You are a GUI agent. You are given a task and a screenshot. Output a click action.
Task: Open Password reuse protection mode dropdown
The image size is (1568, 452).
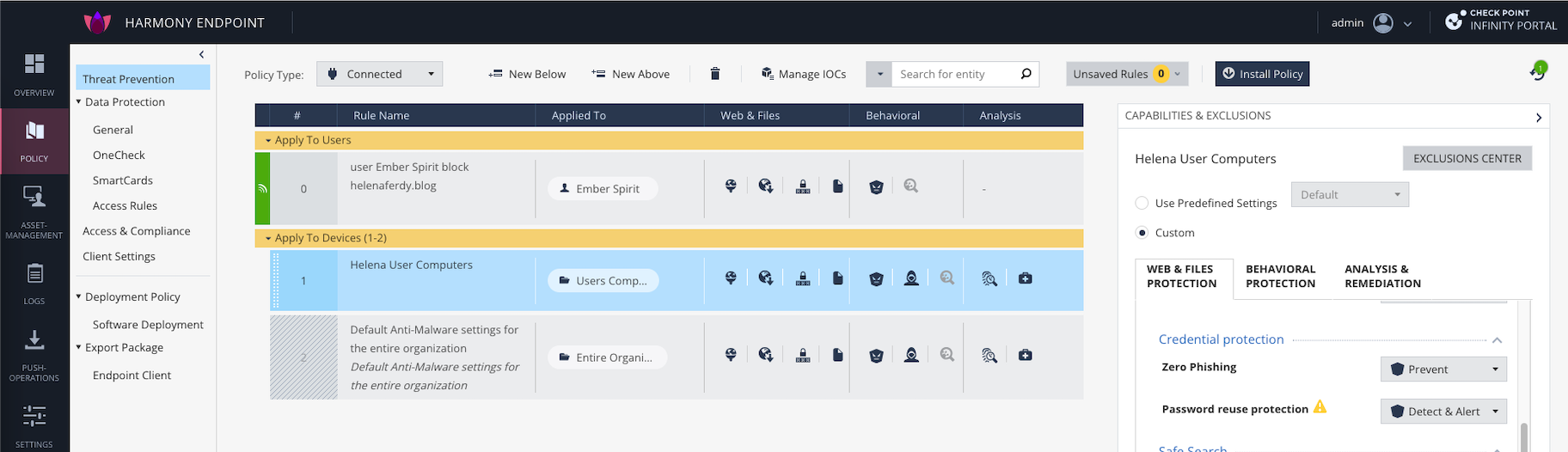point(1442,412)
